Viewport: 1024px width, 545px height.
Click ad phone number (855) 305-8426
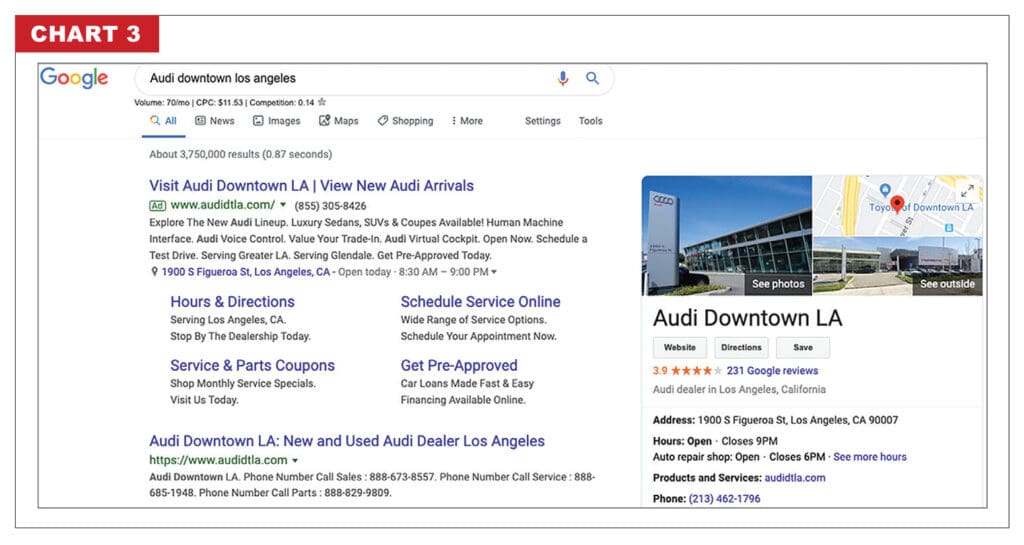(330, 206)
